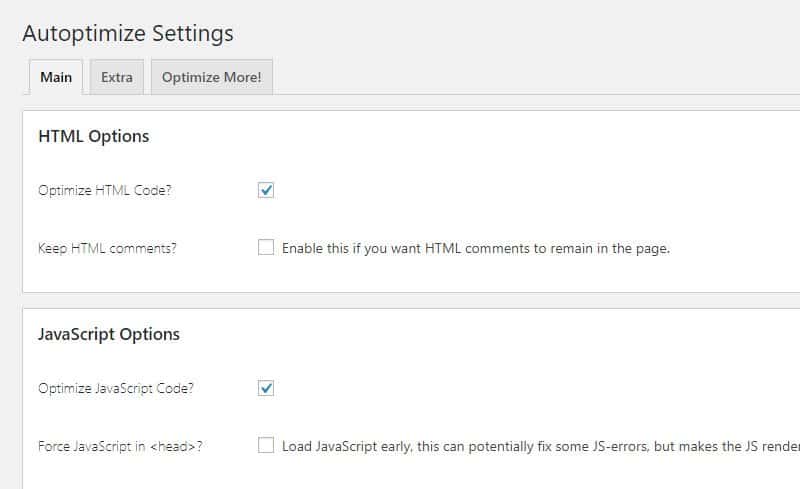Screen dimensions: 800x489
Task: Click the 'Optimize JavaScript Code?' label
Action: click(x=115, y=388)
